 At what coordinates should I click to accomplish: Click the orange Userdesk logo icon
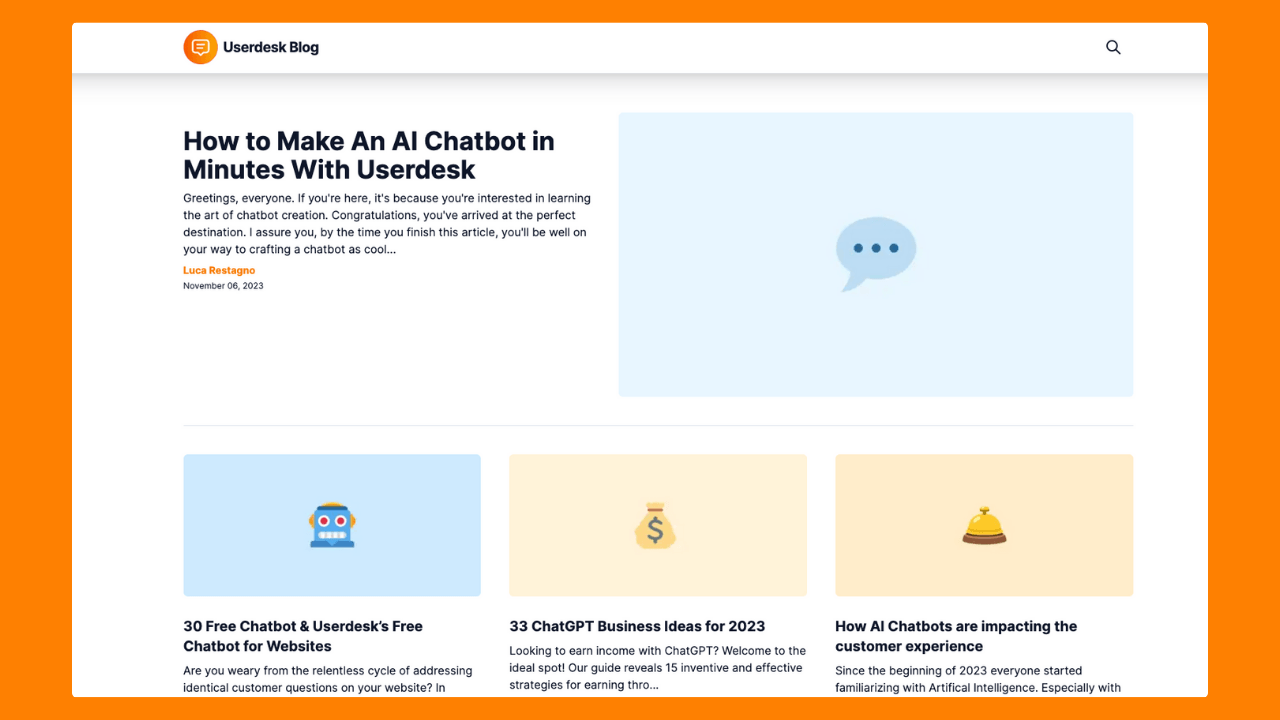(200, 47)
